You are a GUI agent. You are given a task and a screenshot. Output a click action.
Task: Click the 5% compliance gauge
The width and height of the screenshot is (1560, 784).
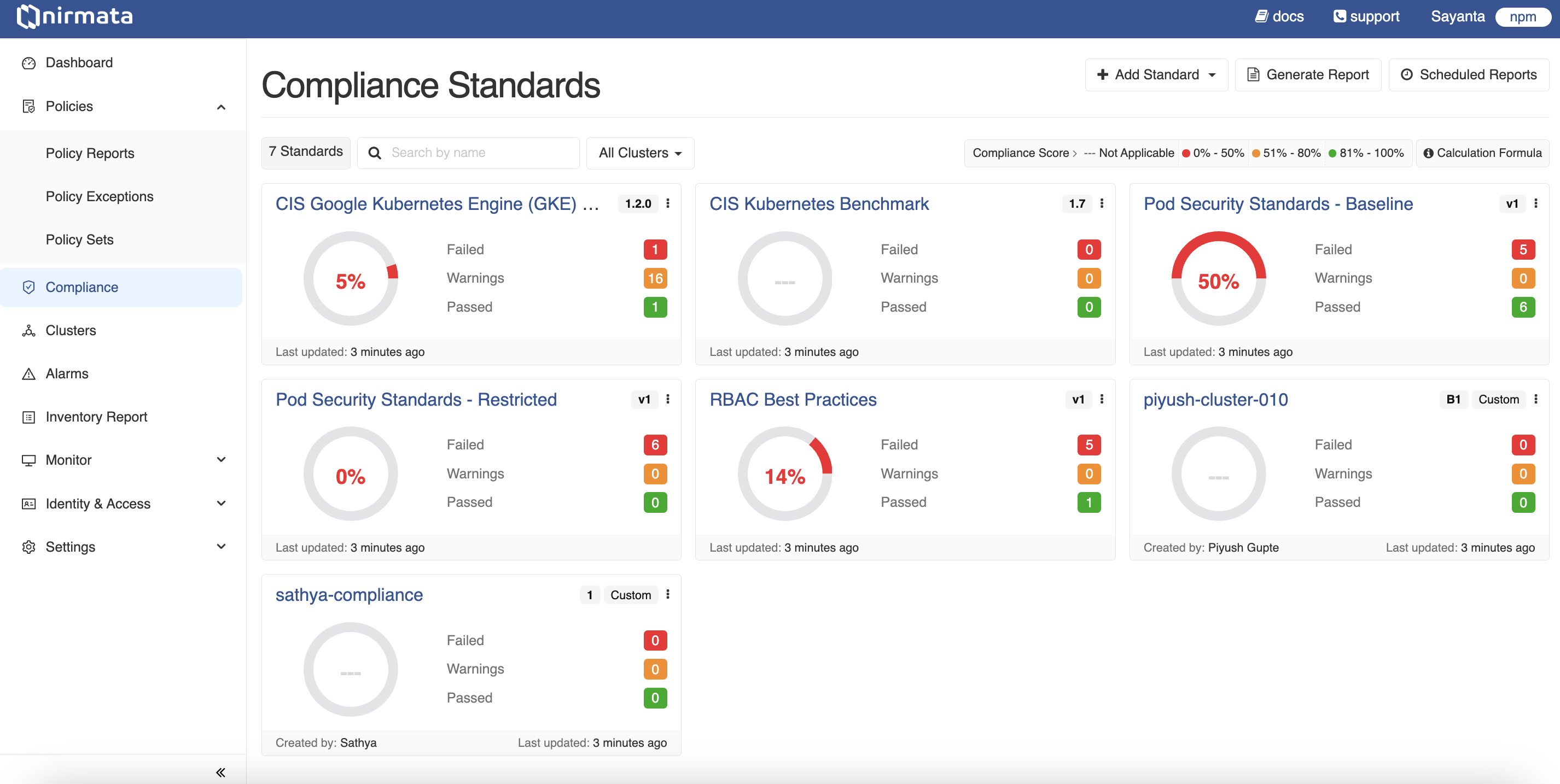[x=351, y=278]
